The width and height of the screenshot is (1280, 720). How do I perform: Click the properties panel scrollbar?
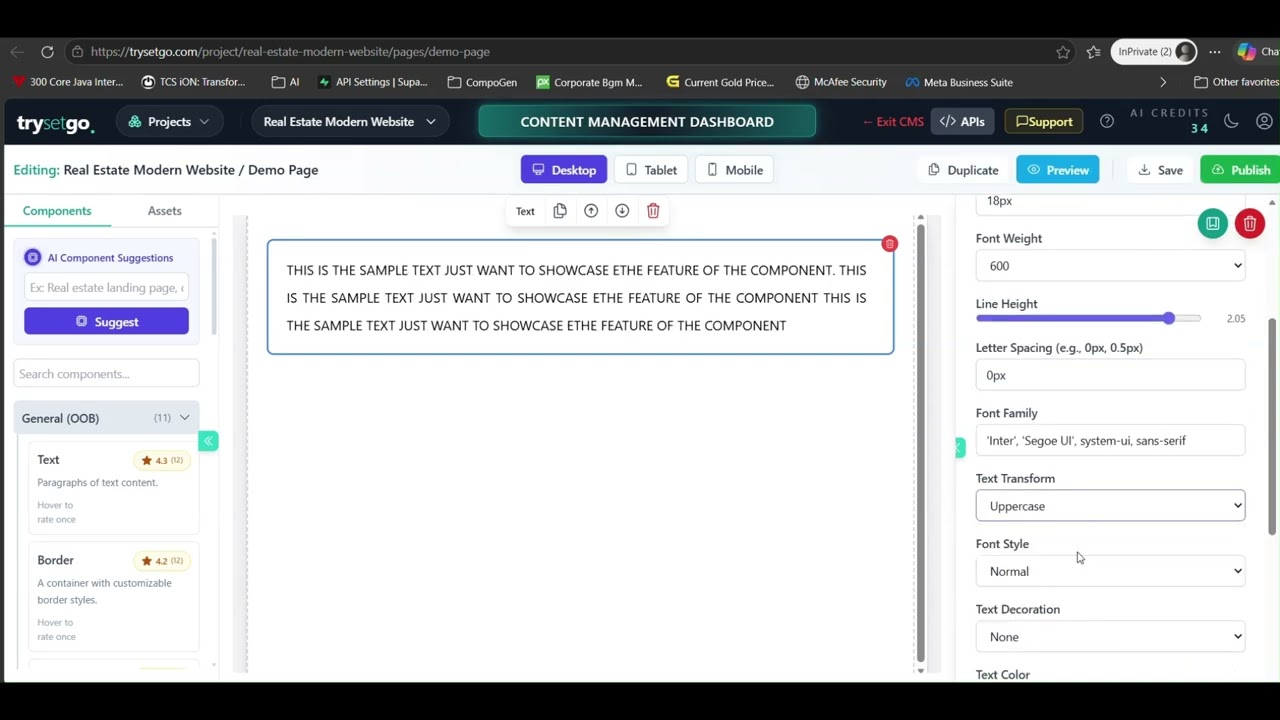coord(1272,427)
